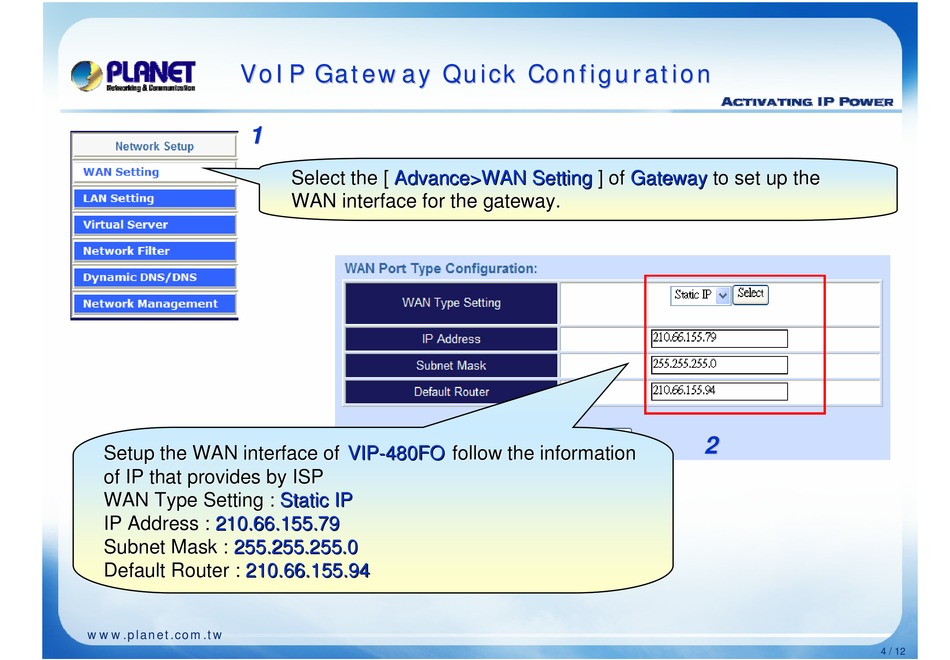Click the WAN Type Setting label cell

[x=451, y=303]
